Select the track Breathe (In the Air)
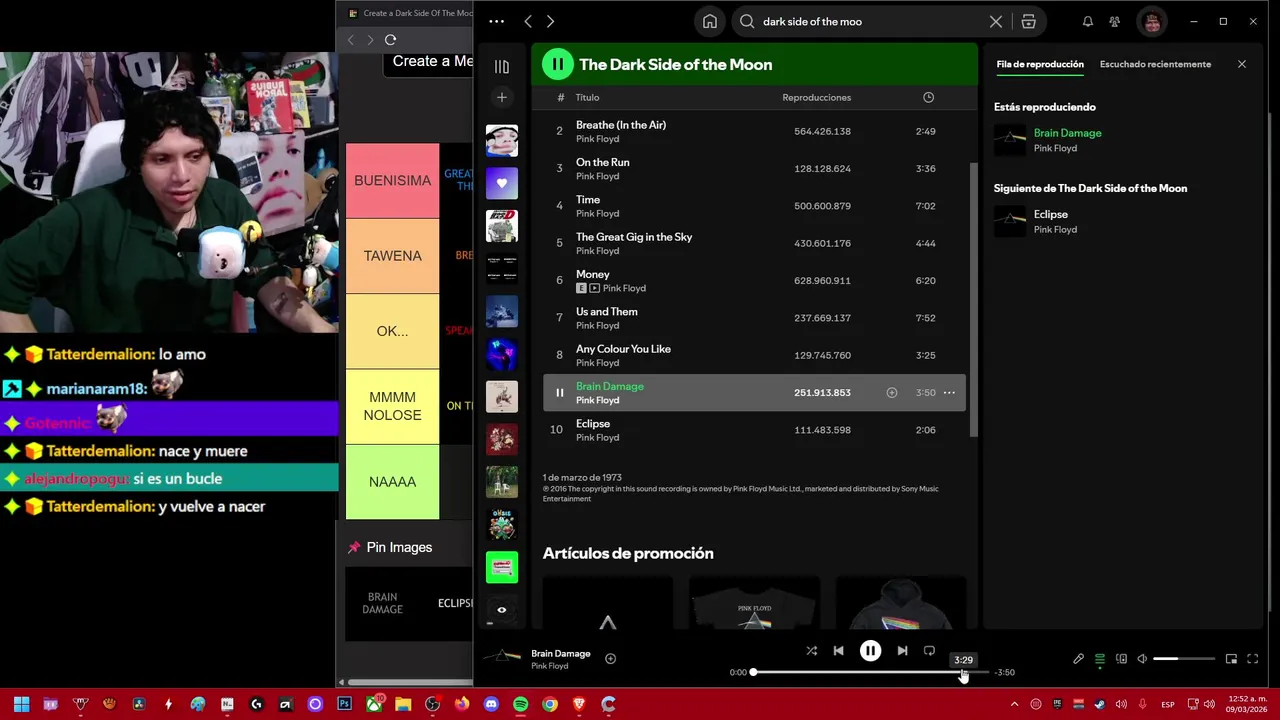1280x720 pixels. pos(755,131)
